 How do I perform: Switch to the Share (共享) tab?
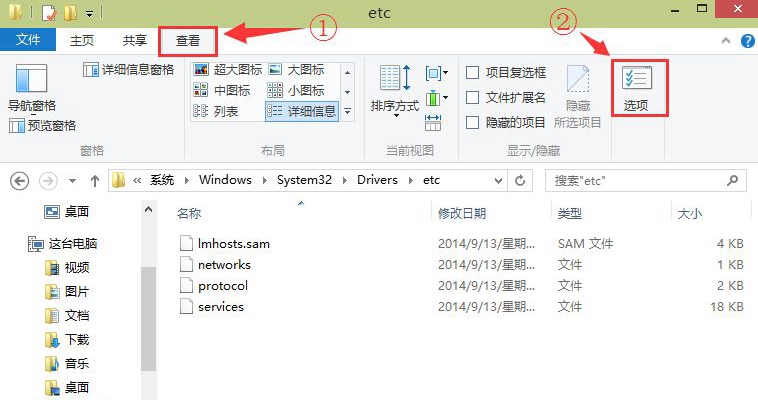tap(134, 40)
